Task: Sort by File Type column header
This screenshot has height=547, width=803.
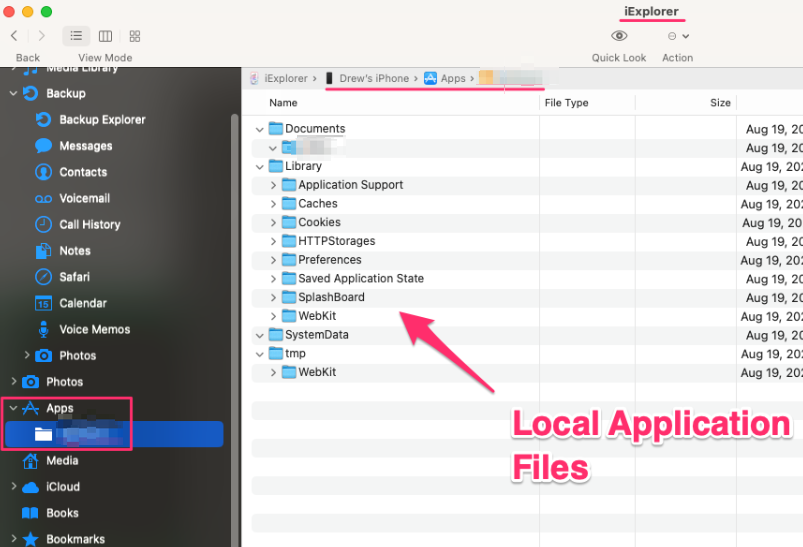Action: click(566, 102)
